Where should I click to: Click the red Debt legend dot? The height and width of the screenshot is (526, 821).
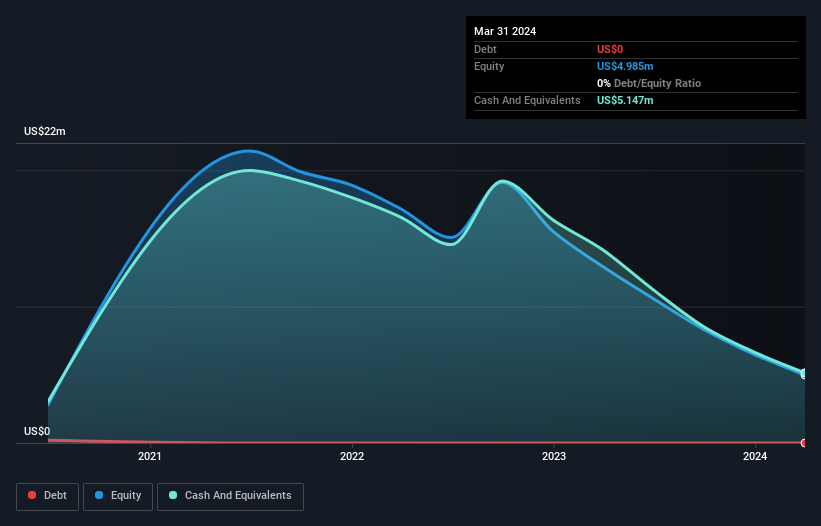32,495
